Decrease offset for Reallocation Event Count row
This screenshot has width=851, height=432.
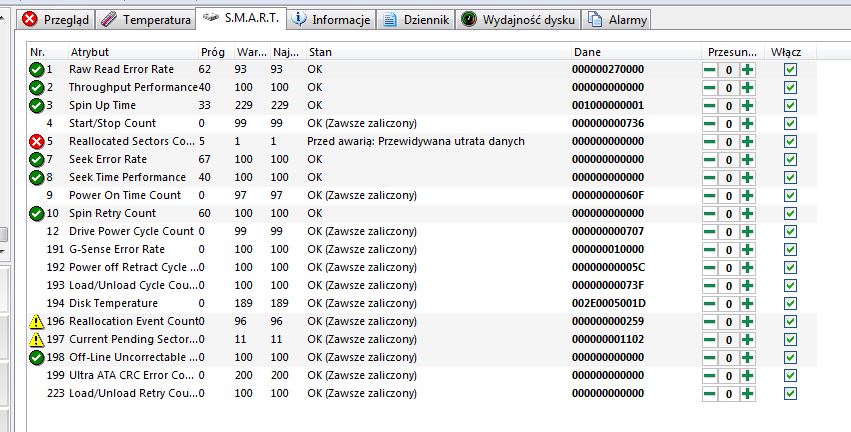click(709, 322)
